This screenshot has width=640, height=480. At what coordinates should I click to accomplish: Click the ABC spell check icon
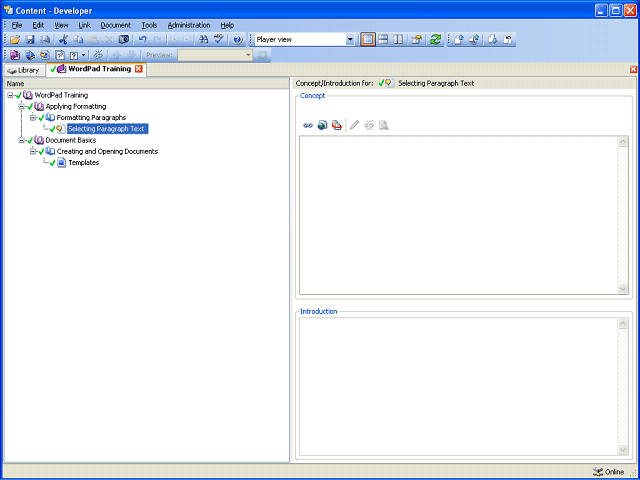click(x=219, y=40)
